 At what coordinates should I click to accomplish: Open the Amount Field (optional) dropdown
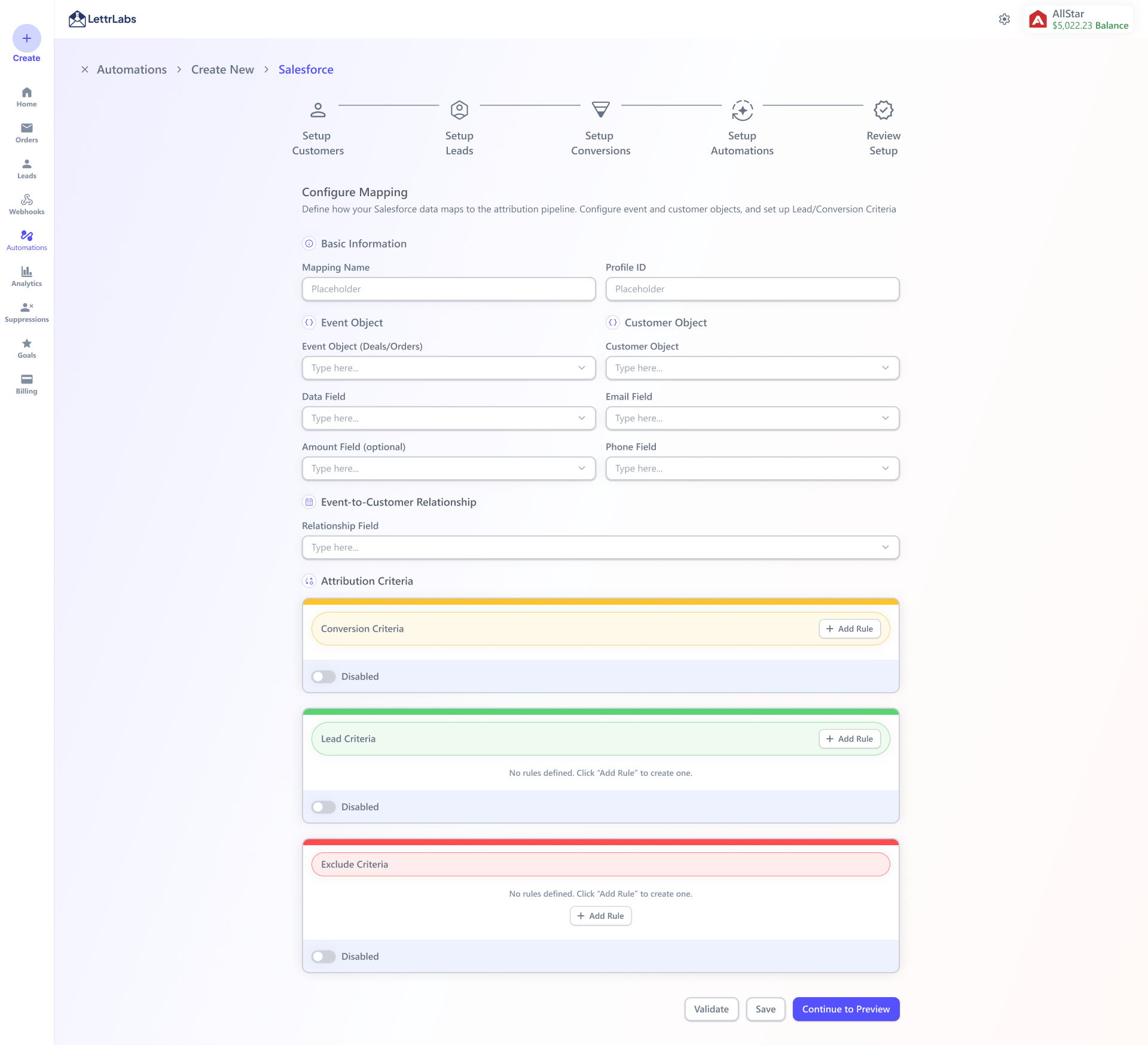(448, 468)
